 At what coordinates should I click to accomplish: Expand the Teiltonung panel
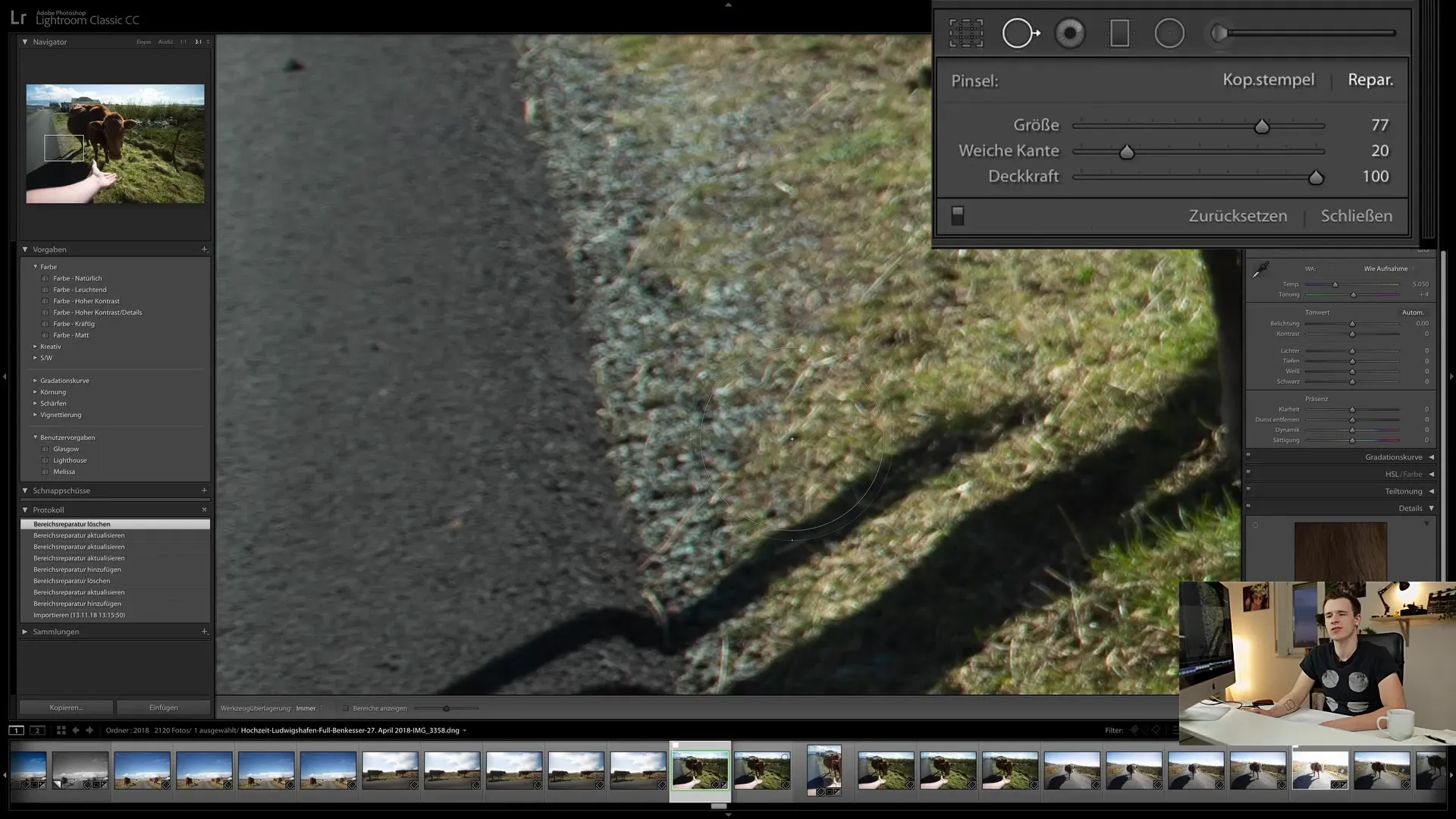1431,491
